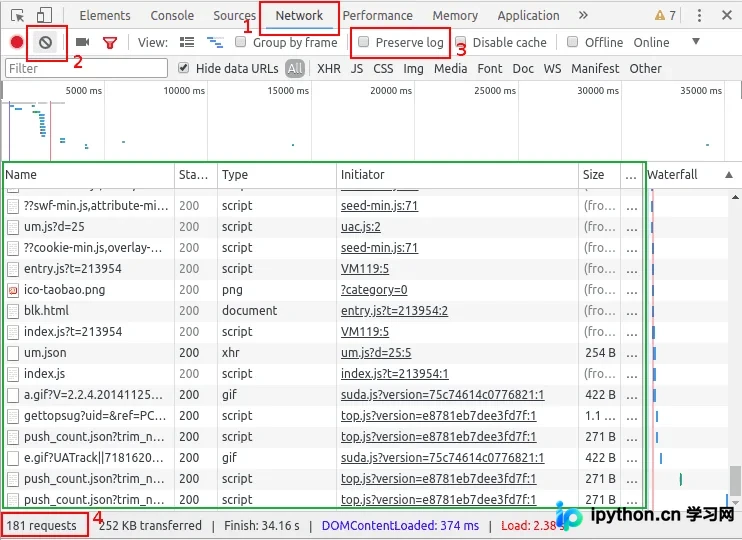Filter requests by WS
Viewport: 742px width, 540px height.
point(552,69)
